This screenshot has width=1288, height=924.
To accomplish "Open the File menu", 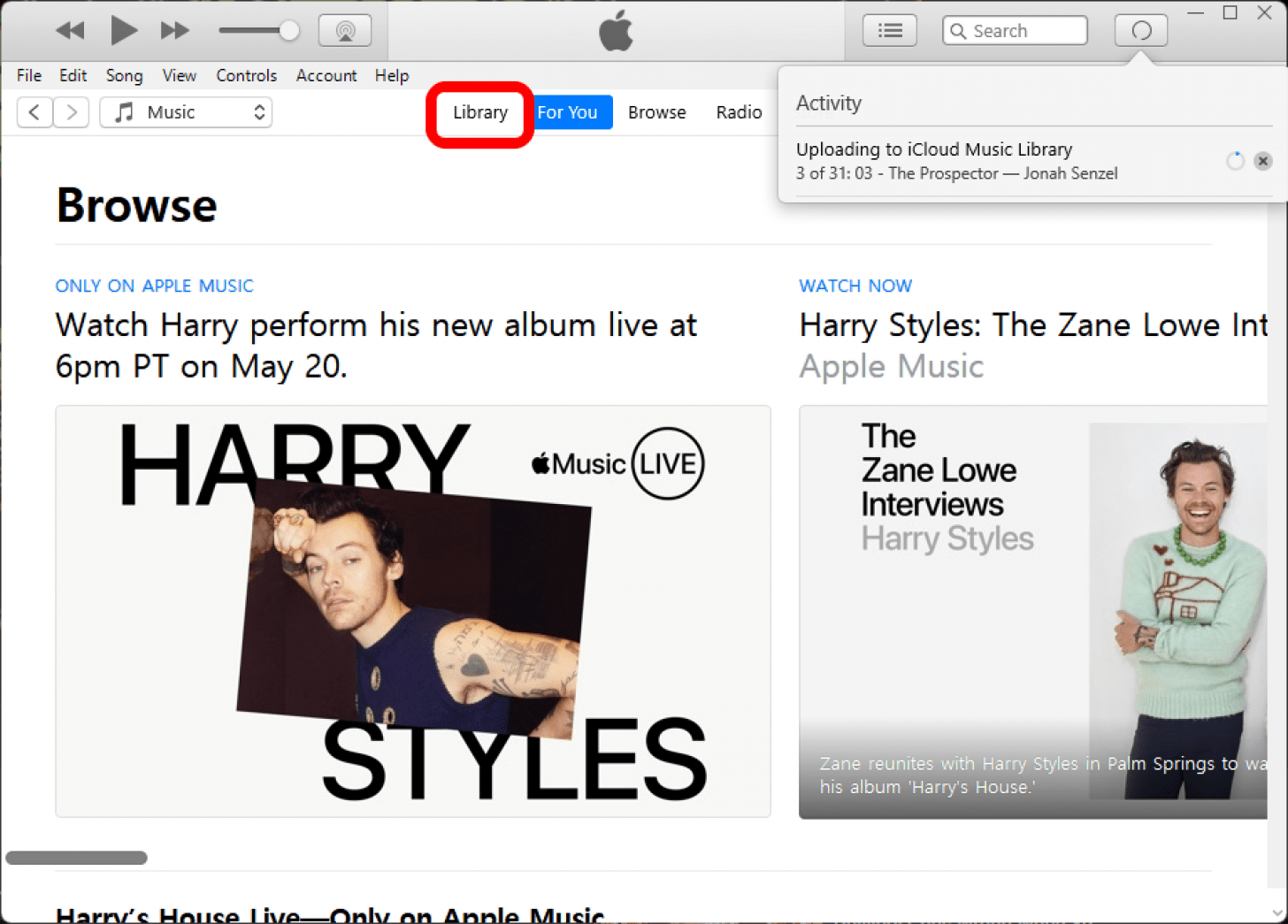I will pos(28,76).
